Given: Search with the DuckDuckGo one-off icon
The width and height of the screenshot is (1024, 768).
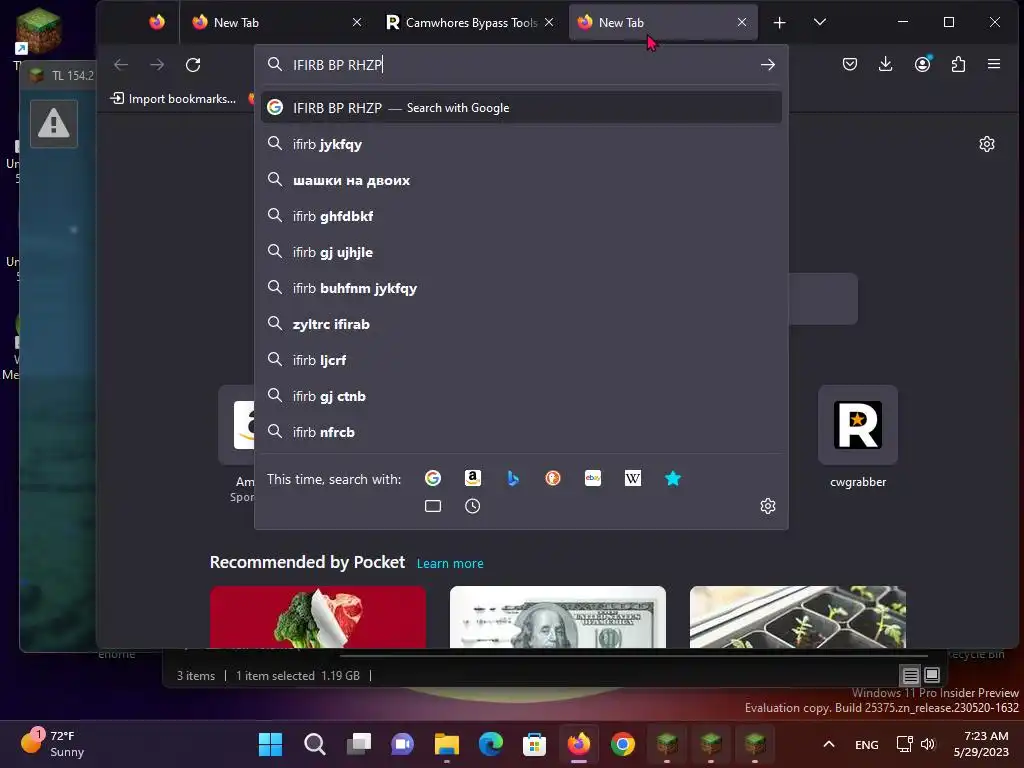Looking at the screenshot, I should coord(552,478).
